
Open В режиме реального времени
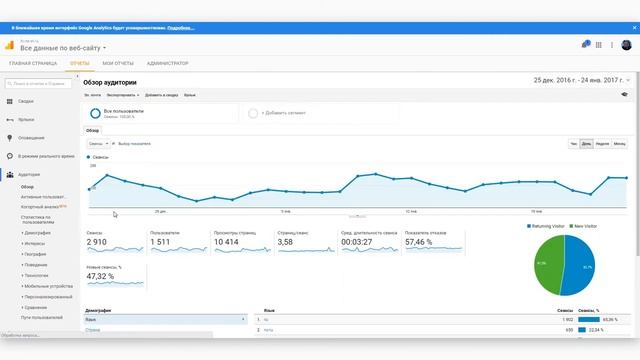[46, 156]
